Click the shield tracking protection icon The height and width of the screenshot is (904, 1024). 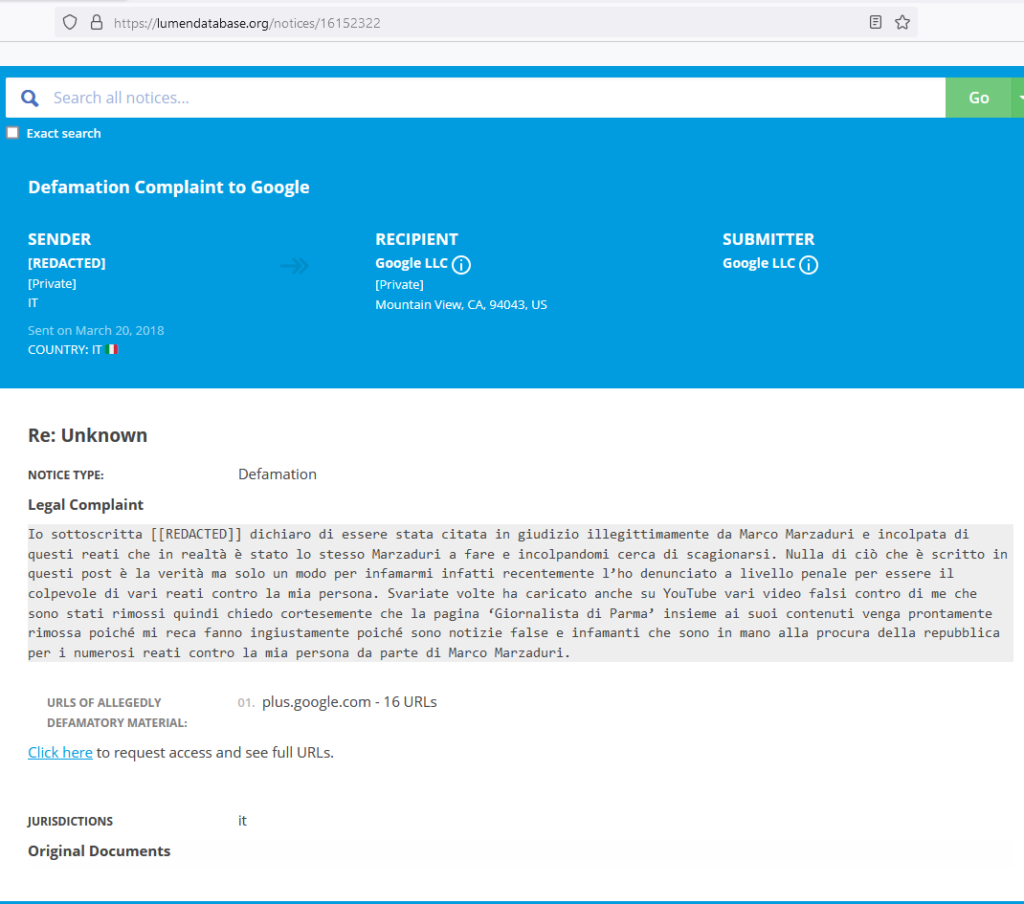pos(70,23)
